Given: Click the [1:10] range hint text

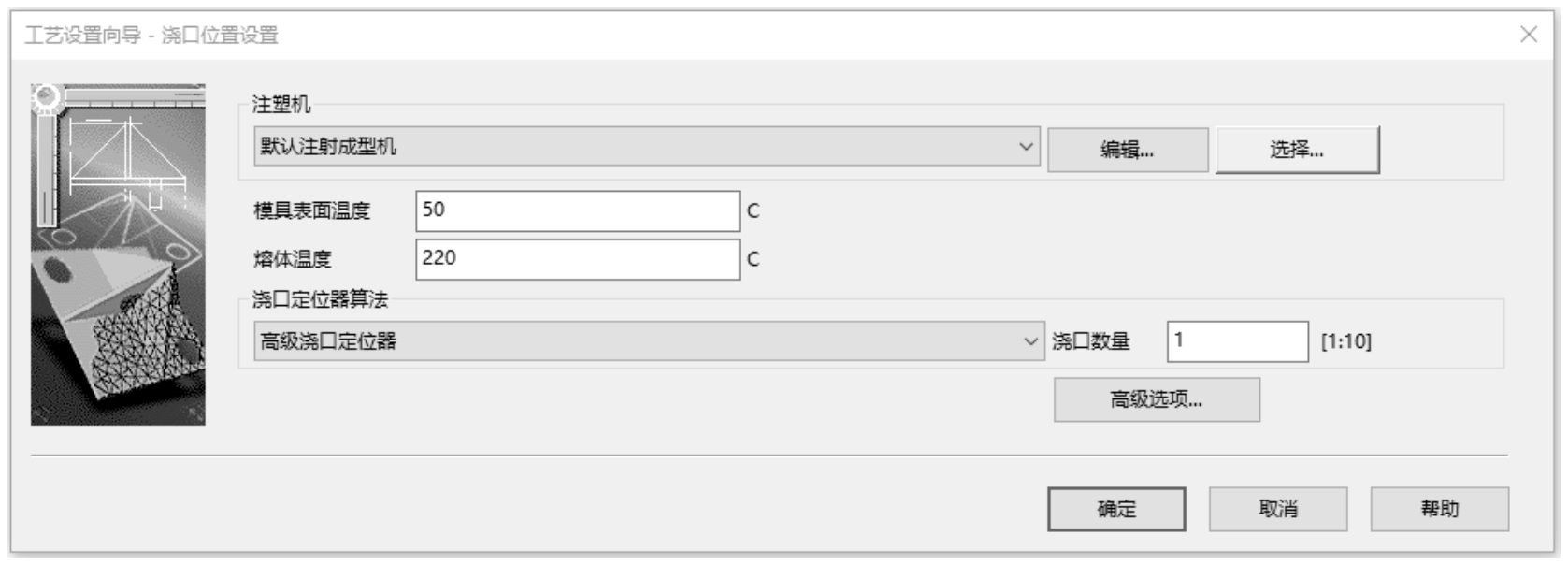Looking at the screenshot, I should click(x=1345, y=342).
